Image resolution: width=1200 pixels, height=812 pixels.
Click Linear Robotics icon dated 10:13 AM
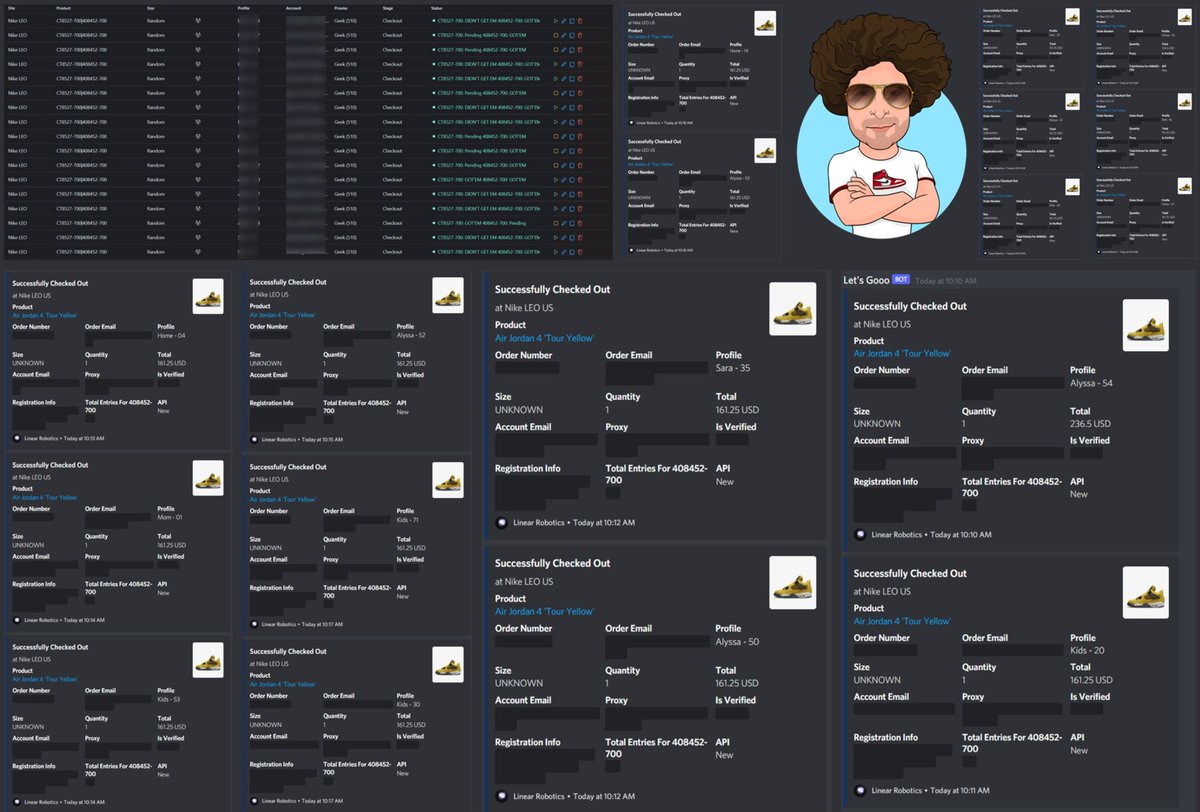click(17, 438)
